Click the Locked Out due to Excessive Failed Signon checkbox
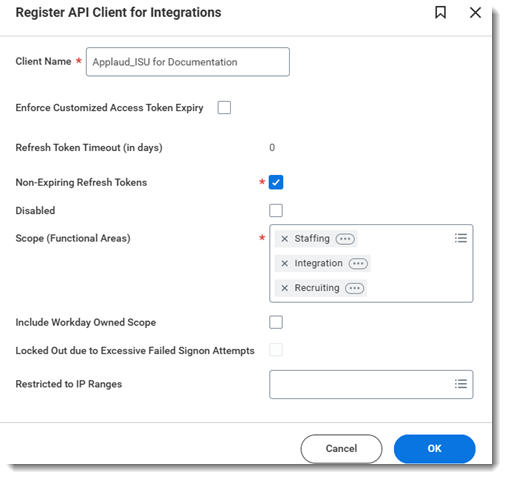Image resolution: width=507 pixels, height=479 pixels. pos(276,350)
